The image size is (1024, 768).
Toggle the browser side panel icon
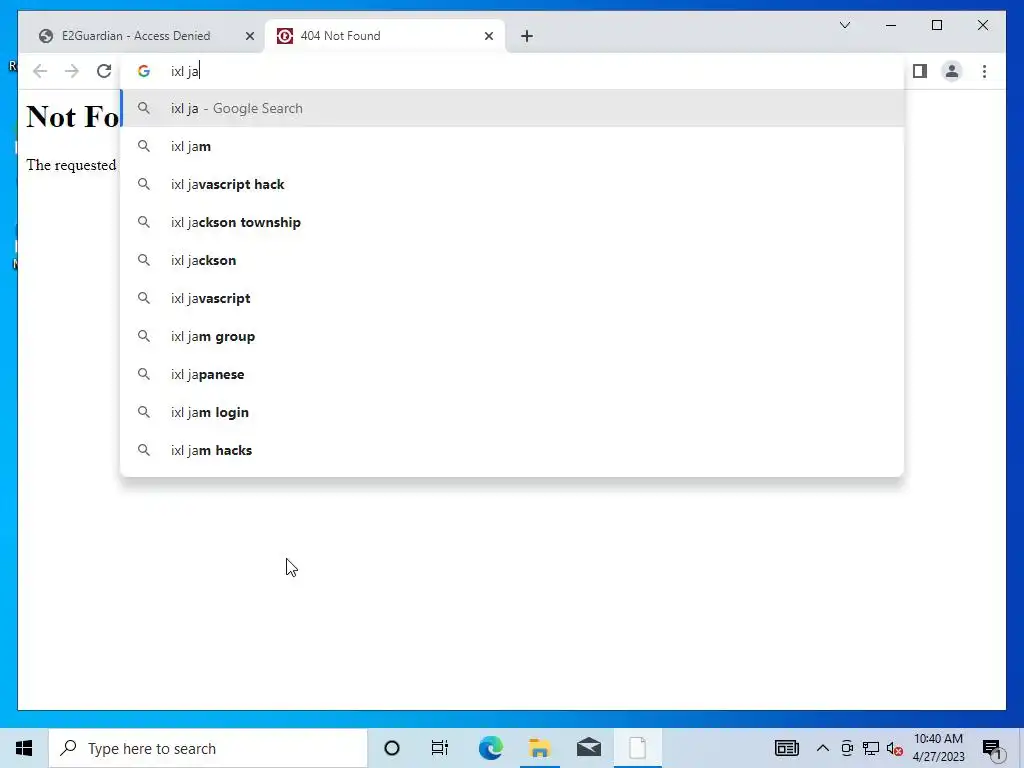(x=920, y=71)
